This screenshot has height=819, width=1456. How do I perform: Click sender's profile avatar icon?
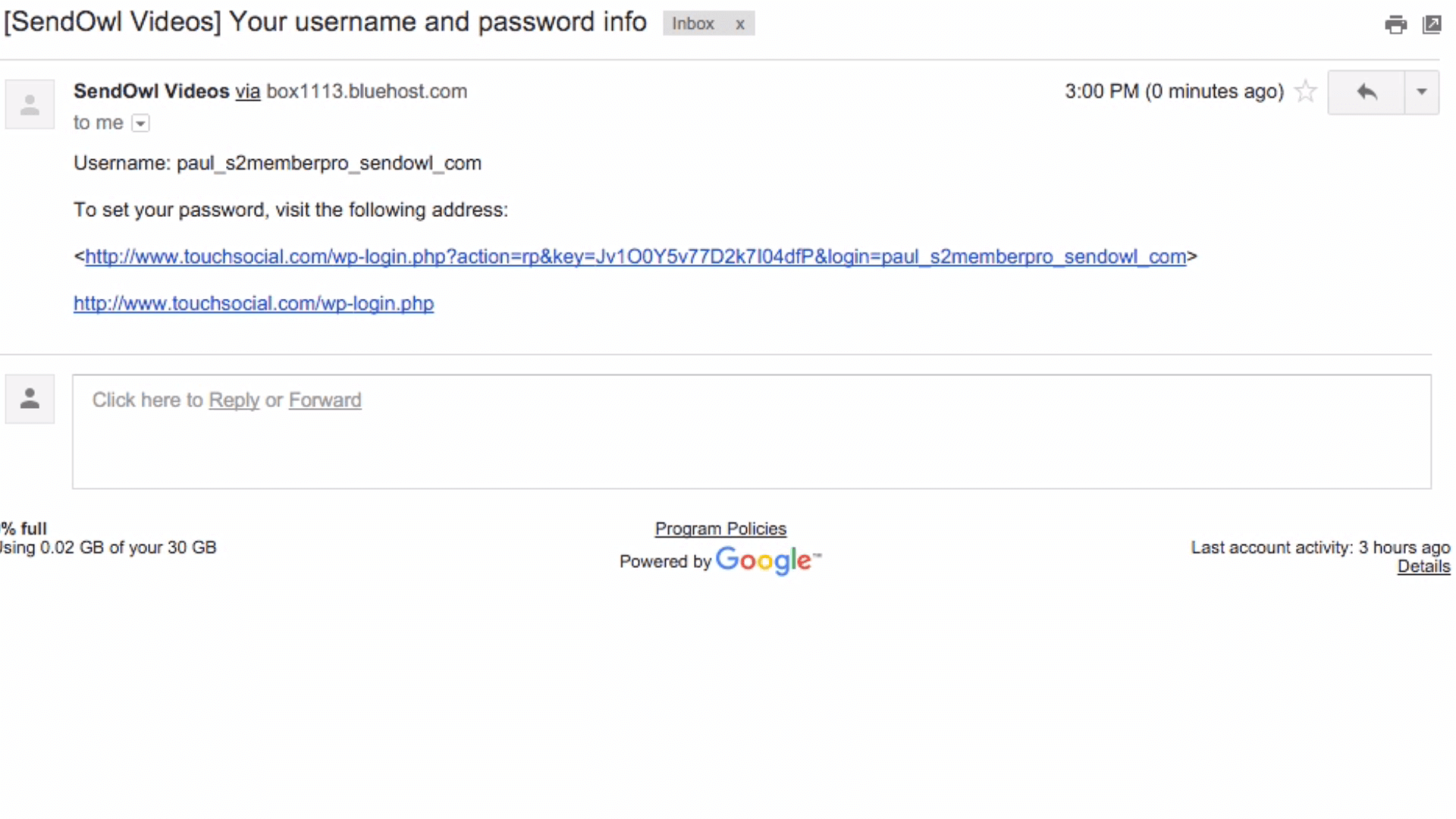(30, 105)
